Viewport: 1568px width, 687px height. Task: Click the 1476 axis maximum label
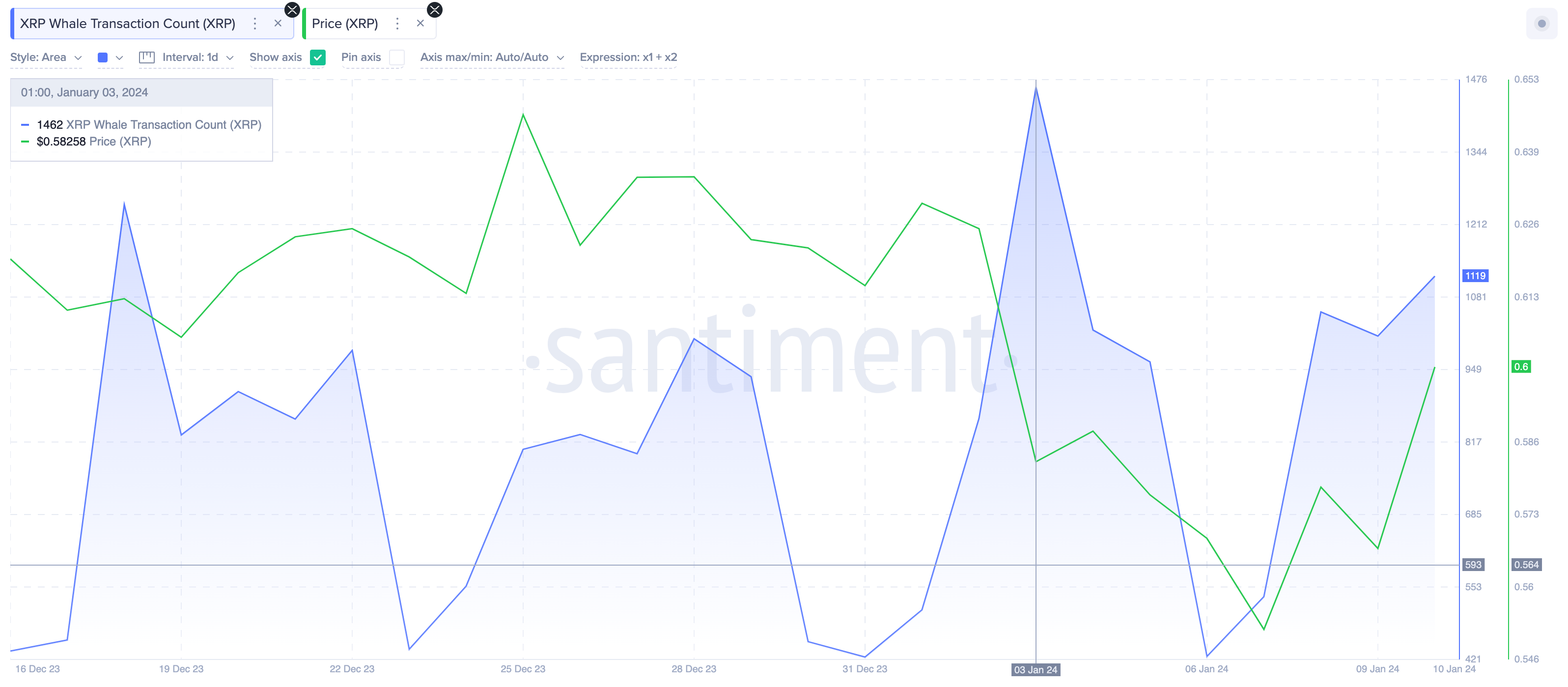tap(1476, 79)
